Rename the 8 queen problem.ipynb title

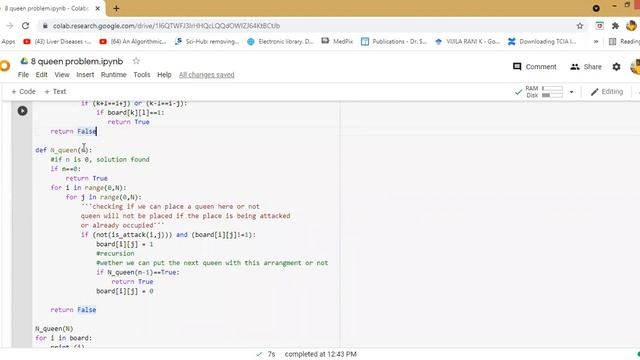click(x=77, y=61)
